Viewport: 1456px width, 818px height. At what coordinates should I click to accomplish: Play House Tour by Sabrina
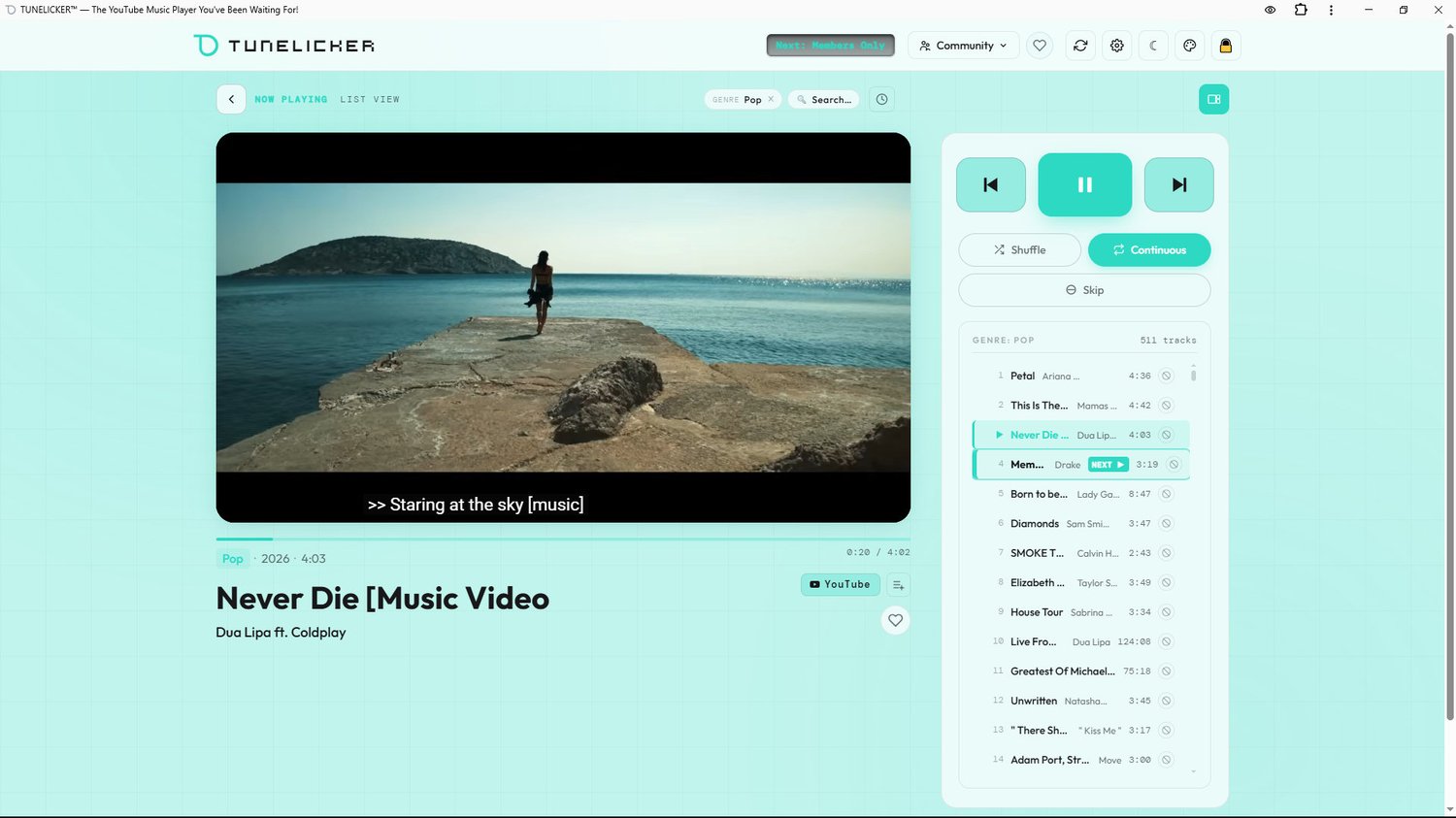coord(1079,612)
